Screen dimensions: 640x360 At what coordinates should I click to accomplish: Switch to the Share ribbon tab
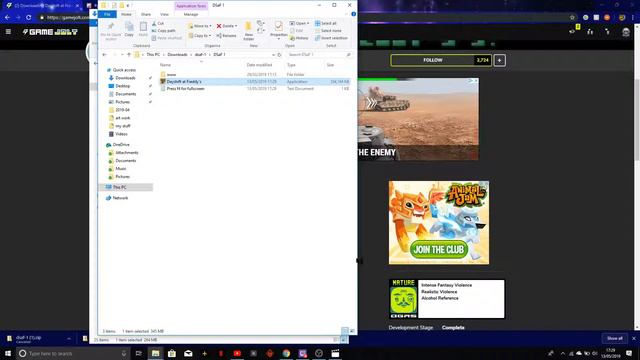tap(146, 14)
